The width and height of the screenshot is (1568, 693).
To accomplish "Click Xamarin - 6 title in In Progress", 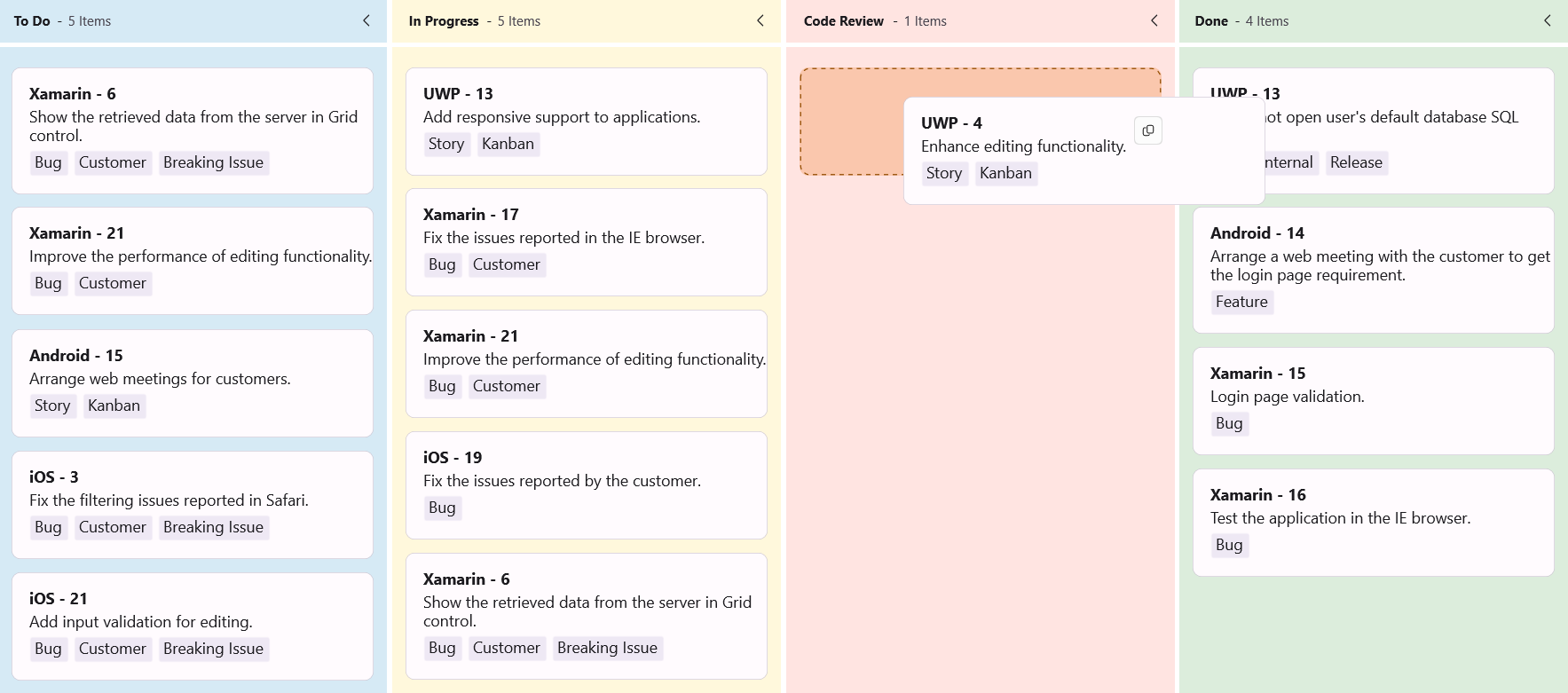I will 467,579.
